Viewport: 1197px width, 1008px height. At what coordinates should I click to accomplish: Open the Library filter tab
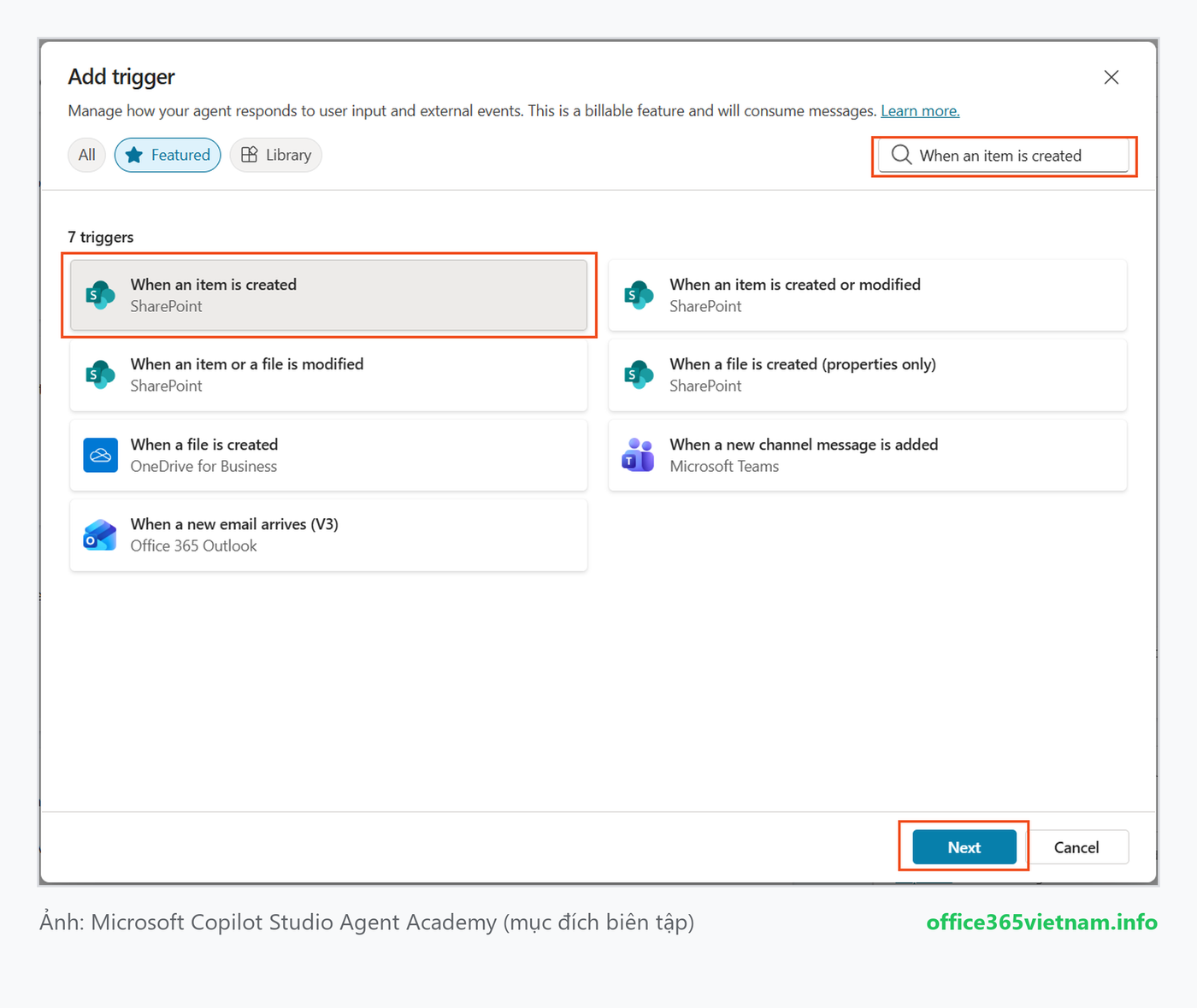[275, 155]
